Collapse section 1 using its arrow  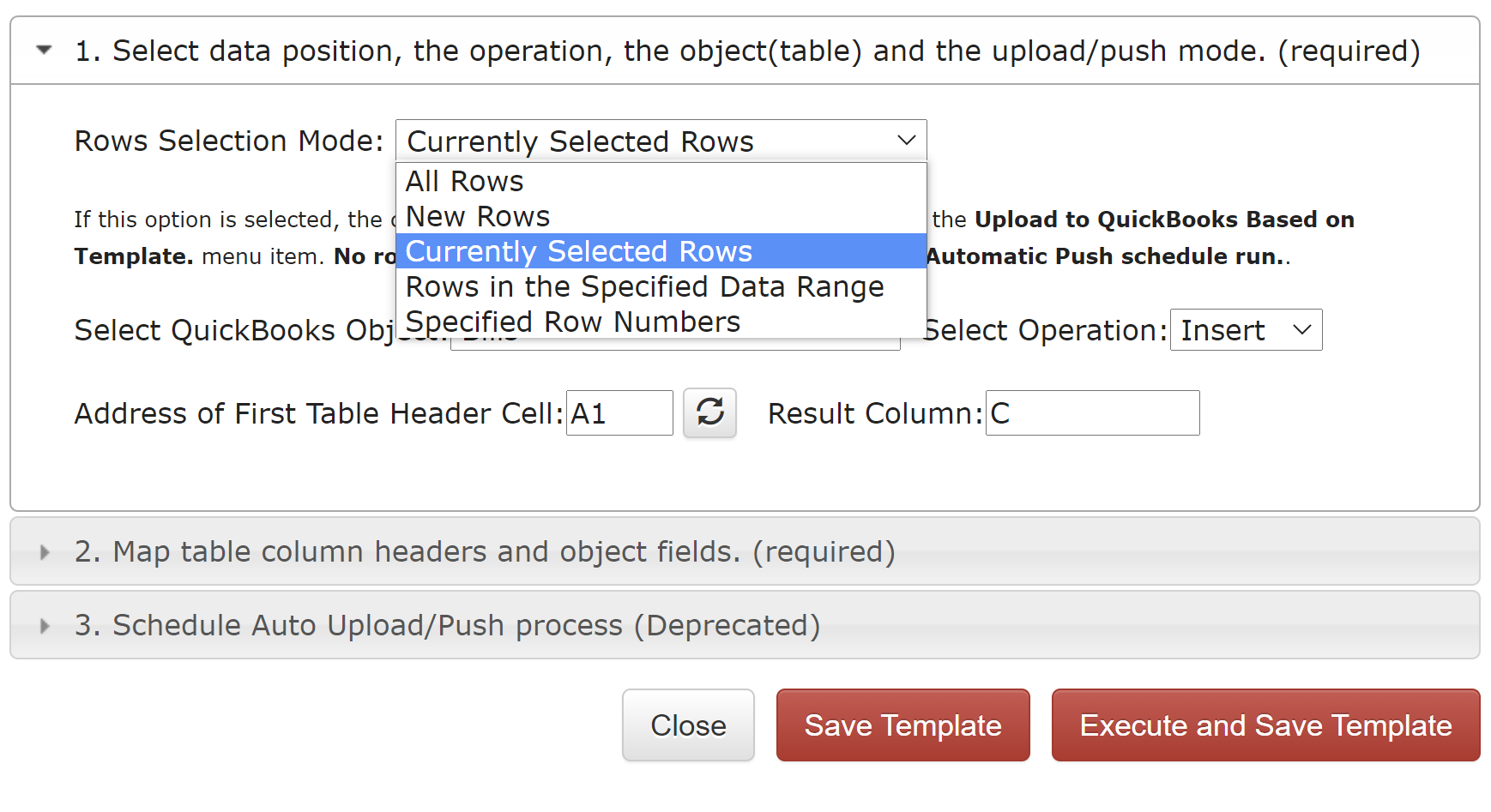coord(44,51)
